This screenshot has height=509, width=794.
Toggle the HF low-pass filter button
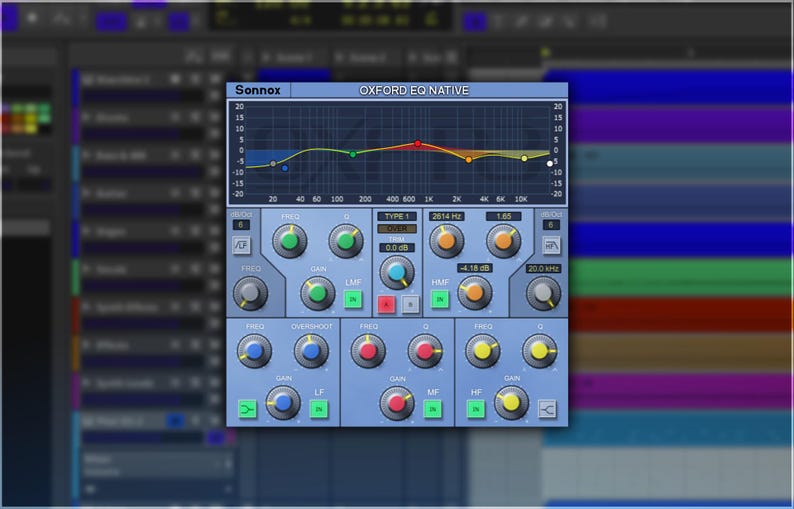point(551,245)
